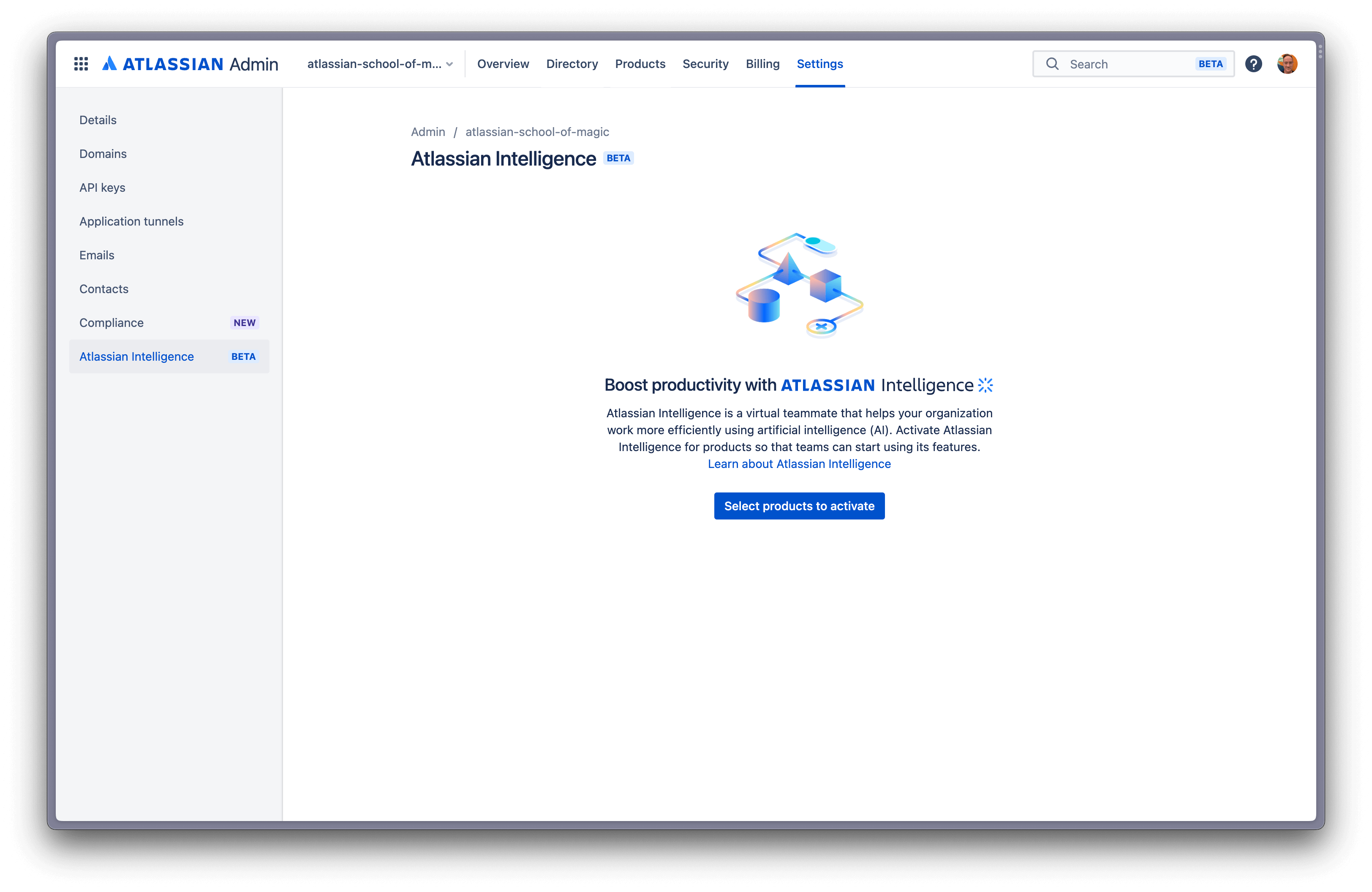
Task: Click Learn about Atlassian Intelligence link
Action: 799,463
